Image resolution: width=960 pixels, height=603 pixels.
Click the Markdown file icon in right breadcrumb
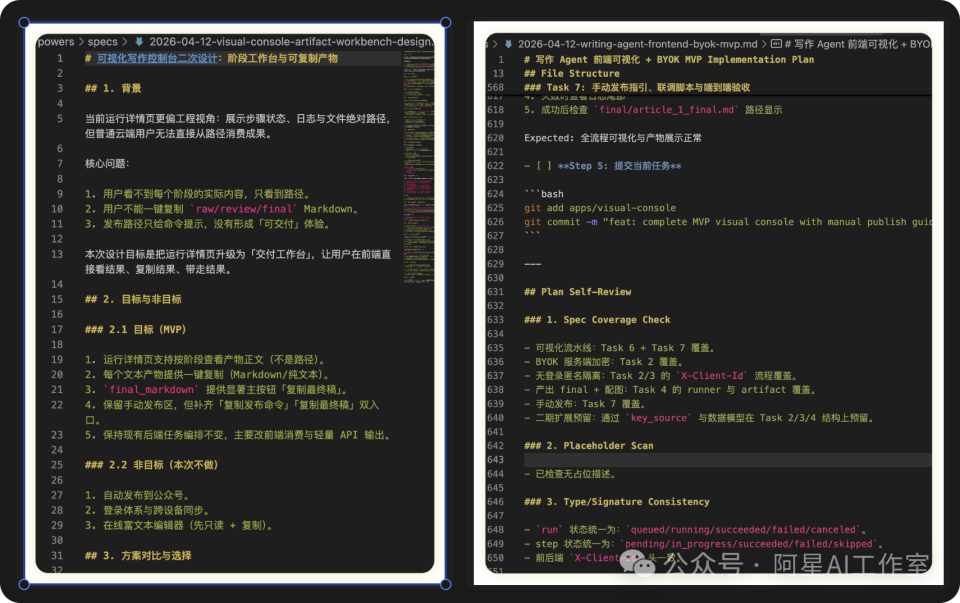click(x=508, y=44)
